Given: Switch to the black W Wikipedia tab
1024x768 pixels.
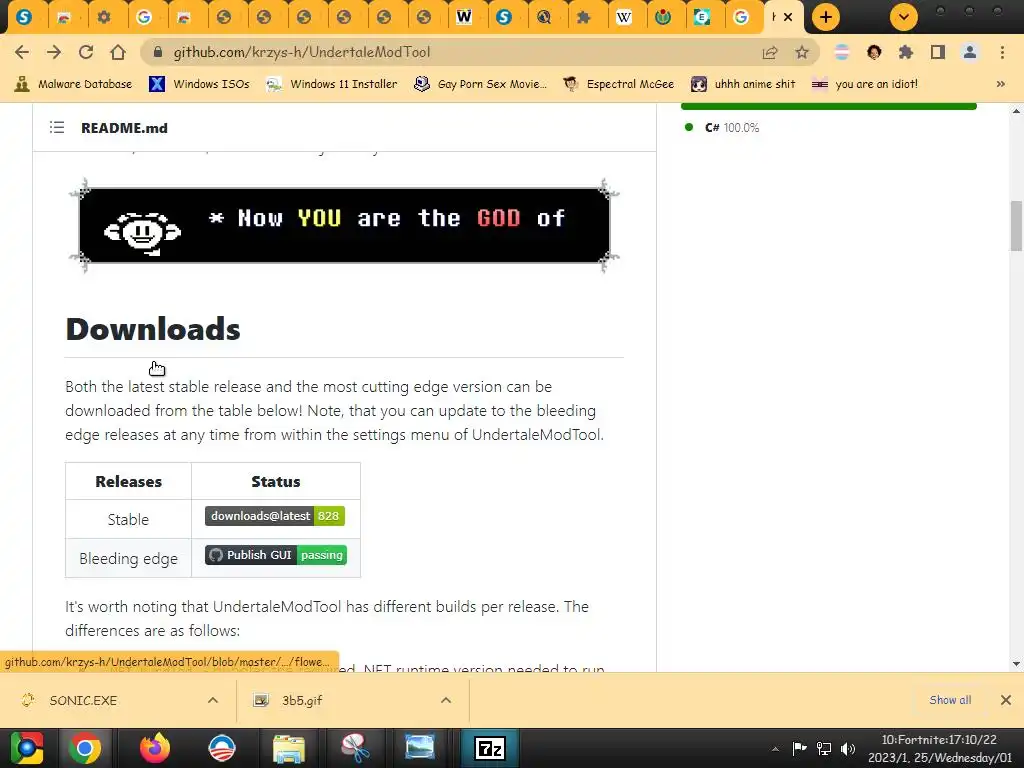Looking at the screenshot, I should click(x=464, y=17).
